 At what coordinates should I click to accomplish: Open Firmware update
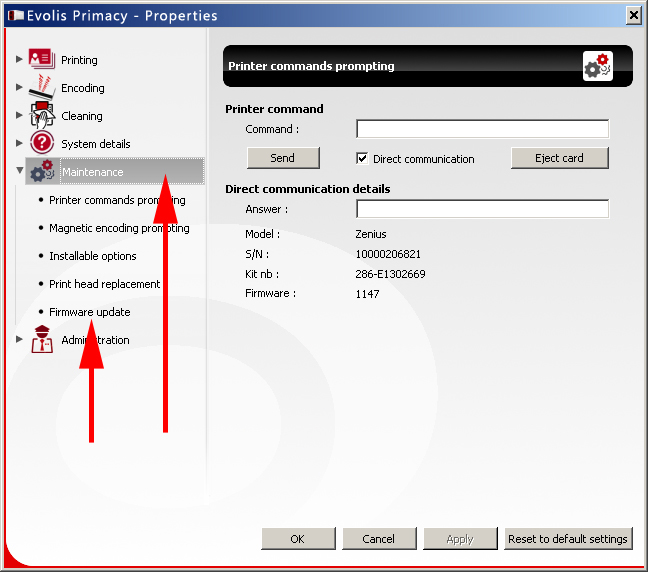[x=90, y=312]
